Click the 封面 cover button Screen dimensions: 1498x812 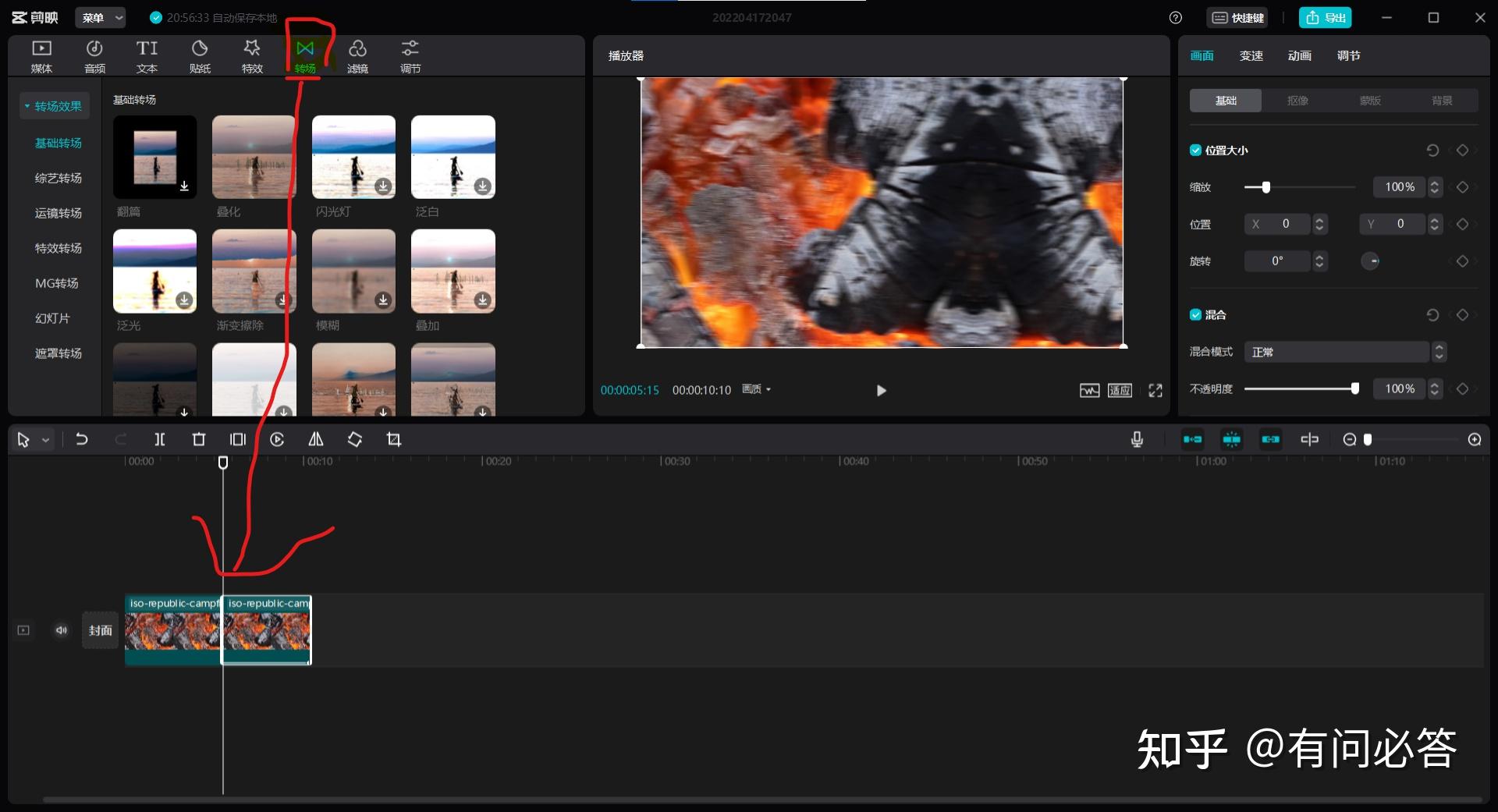100,630
